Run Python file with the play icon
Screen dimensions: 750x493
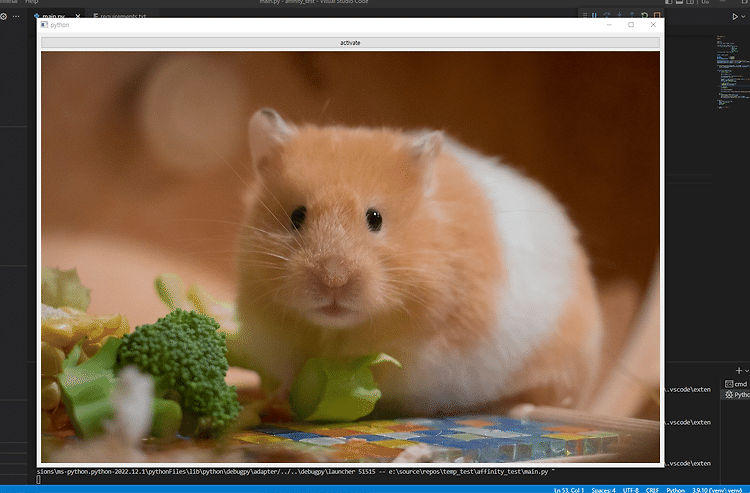coord(735,17)
